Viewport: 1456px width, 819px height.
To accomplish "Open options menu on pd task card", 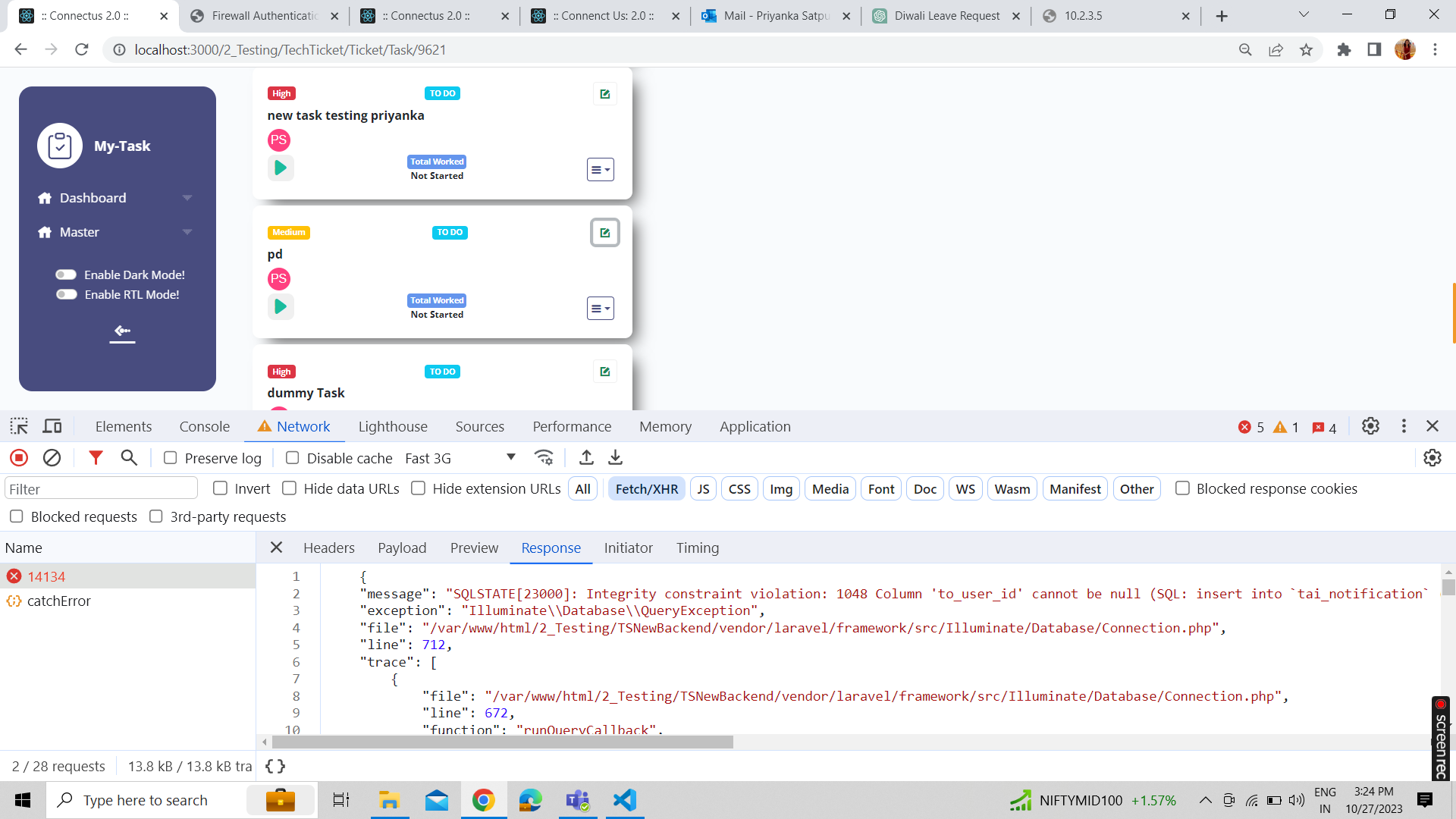I will click(601, 309).
